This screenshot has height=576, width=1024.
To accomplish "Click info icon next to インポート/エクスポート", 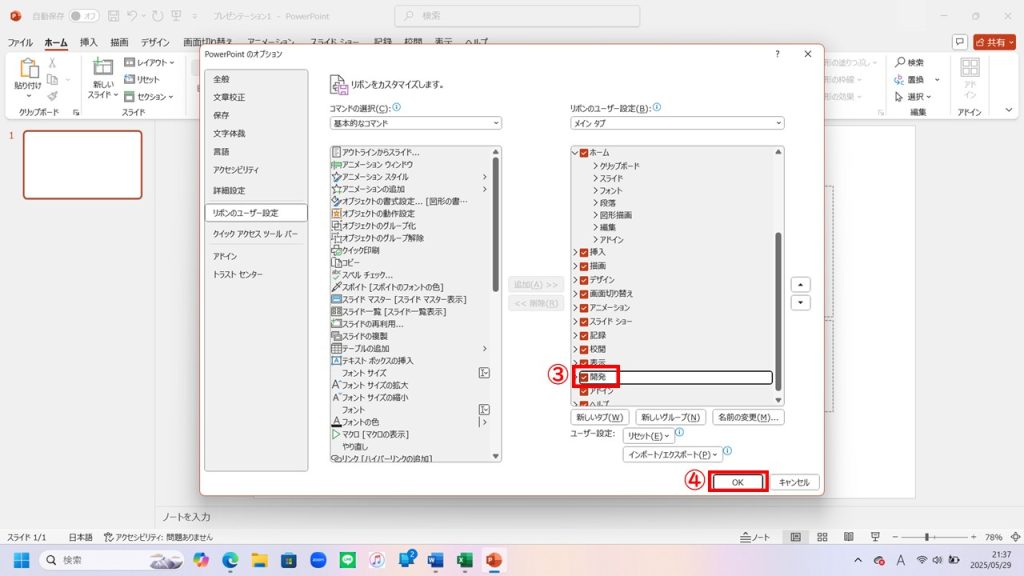I will coord(728,452).
